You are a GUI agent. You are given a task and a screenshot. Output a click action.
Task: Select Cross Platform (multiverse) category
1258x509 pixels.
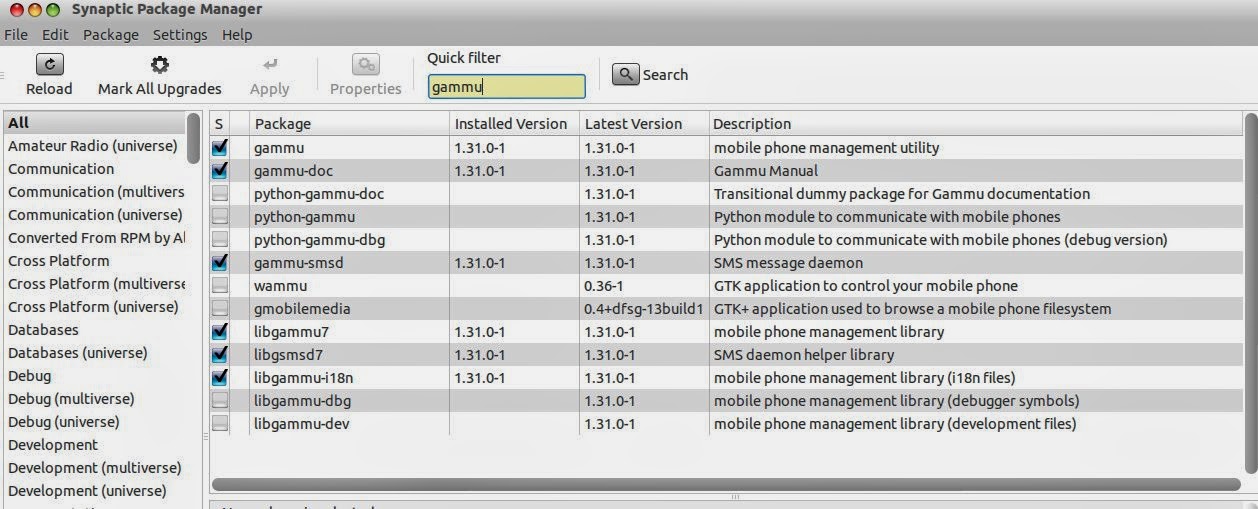94,284
